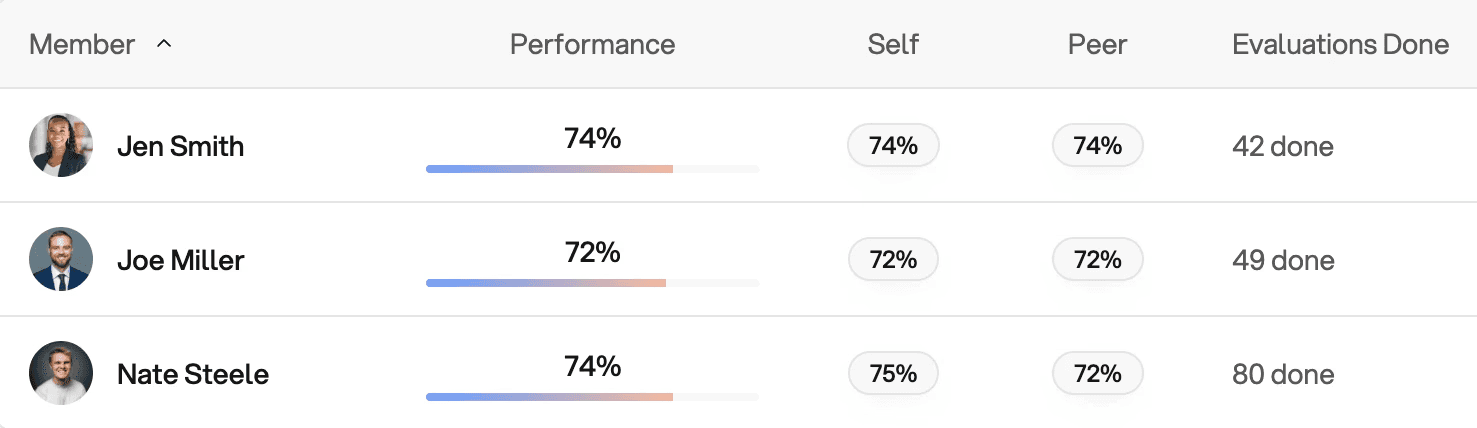Click the Peer column header

pyautogui.click(x=1097, y=45)
